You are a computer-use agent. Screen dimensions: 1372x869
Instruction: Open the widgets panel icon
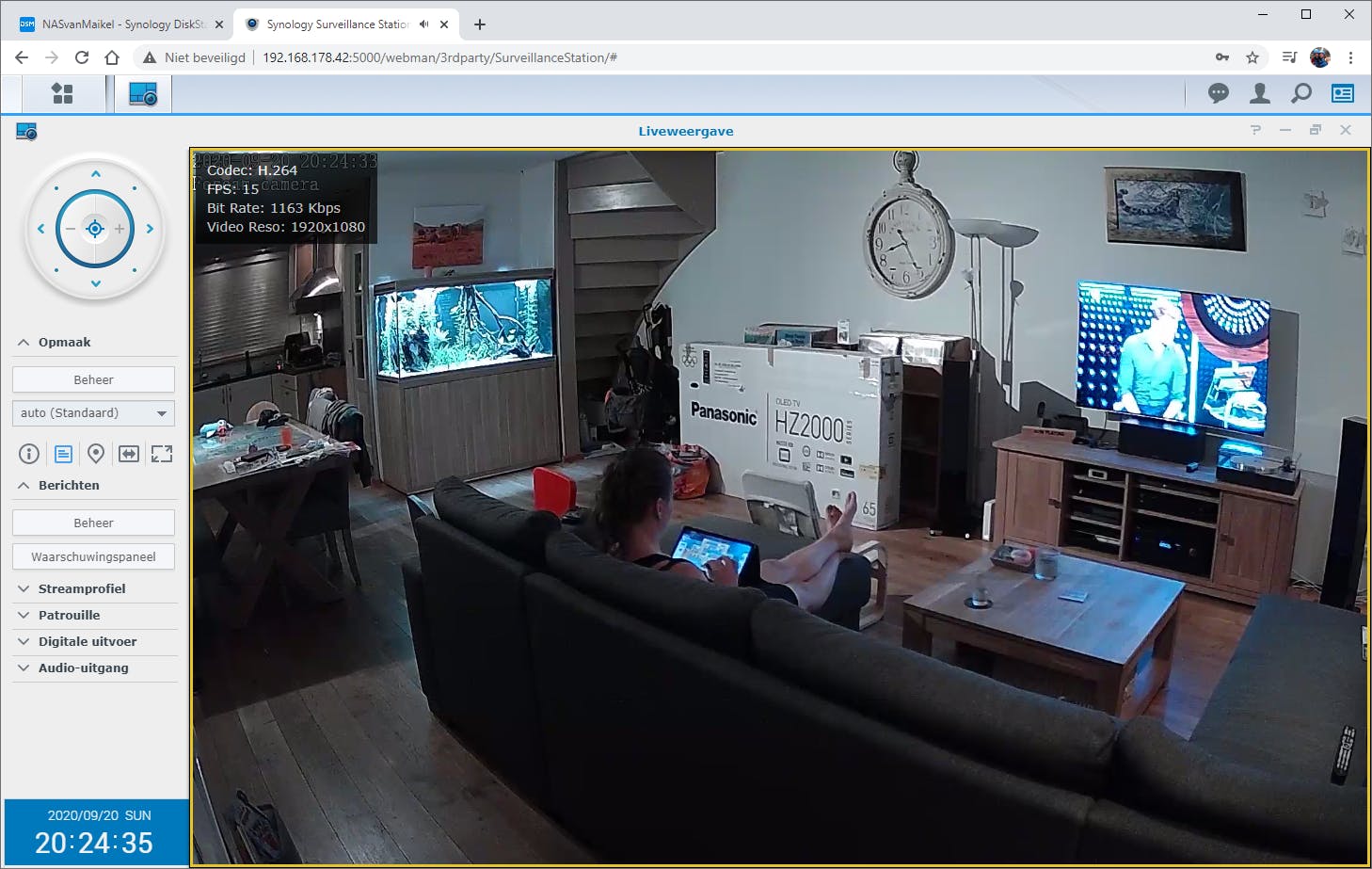pos(1343,93)
